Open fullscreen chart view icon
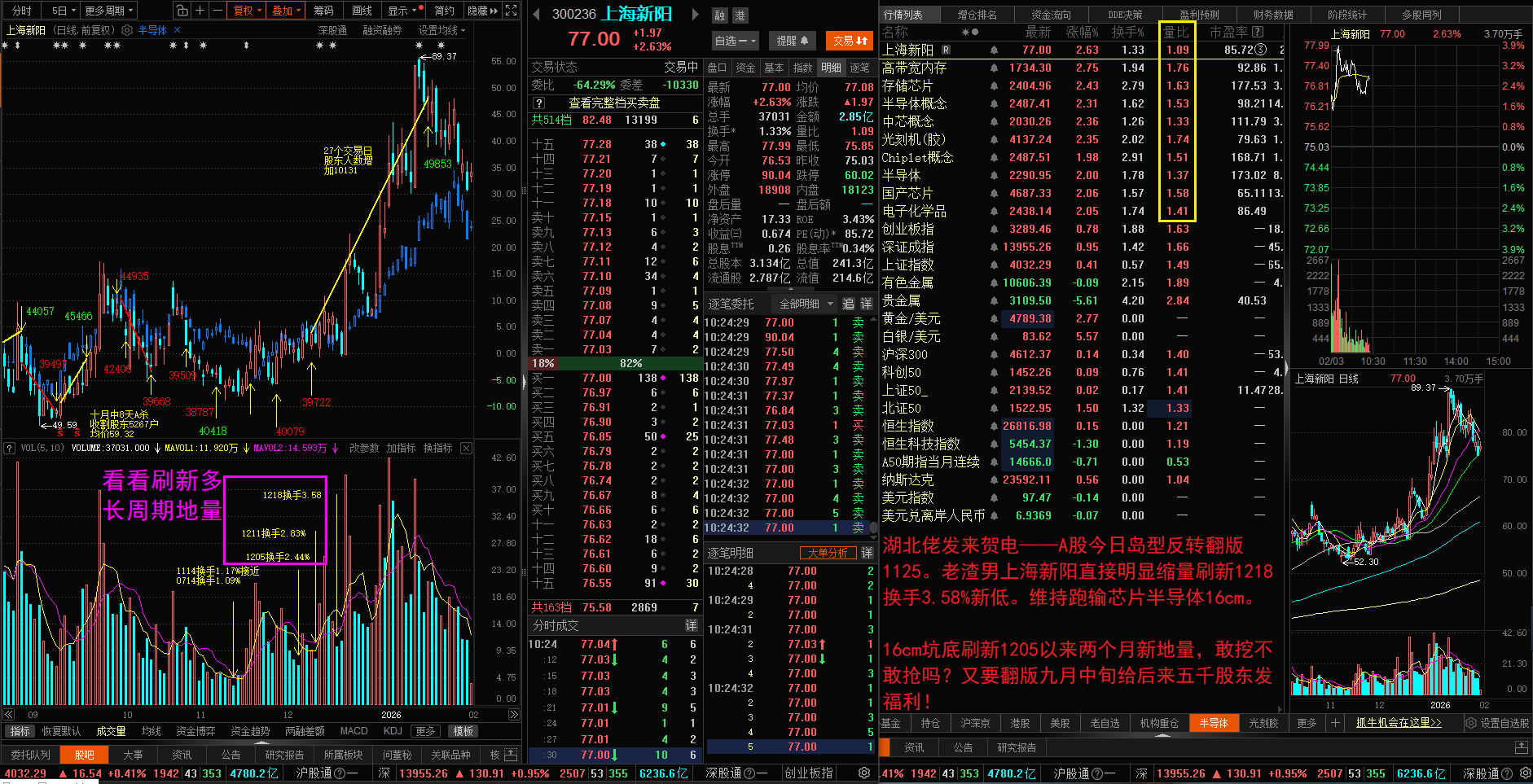Image resolution: width=1533 pixels, height=784 pixels. click(x=512, y=11)
